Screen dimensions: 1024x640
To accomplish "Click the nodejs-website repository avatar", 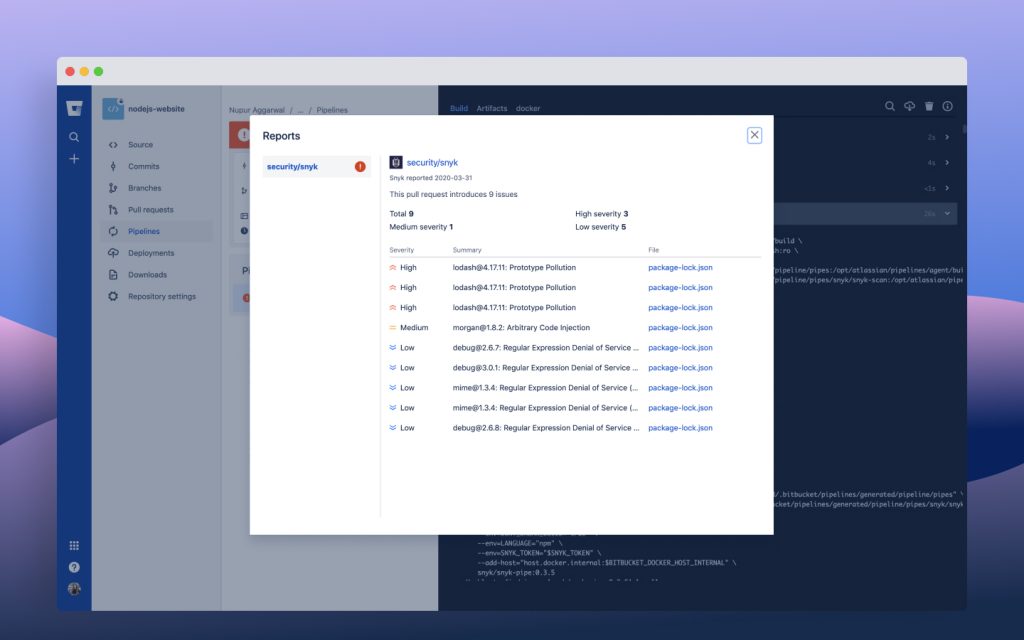I will [113, 108].
